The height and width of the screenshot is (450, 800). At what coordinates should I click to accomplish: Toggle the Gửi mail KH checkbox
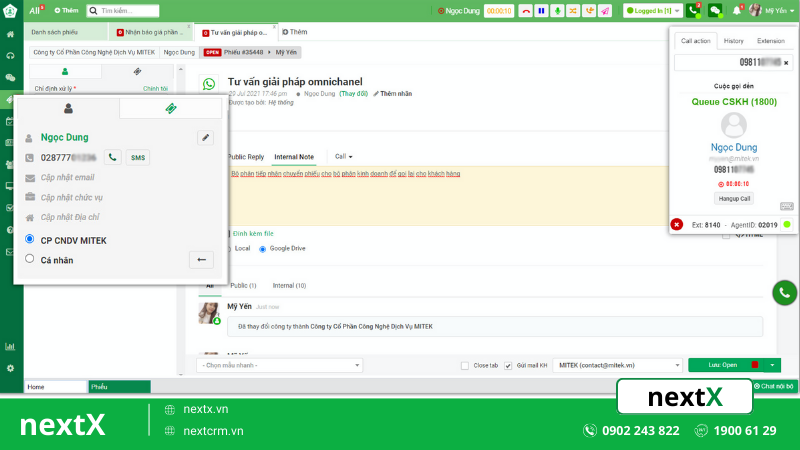(508, 366)
